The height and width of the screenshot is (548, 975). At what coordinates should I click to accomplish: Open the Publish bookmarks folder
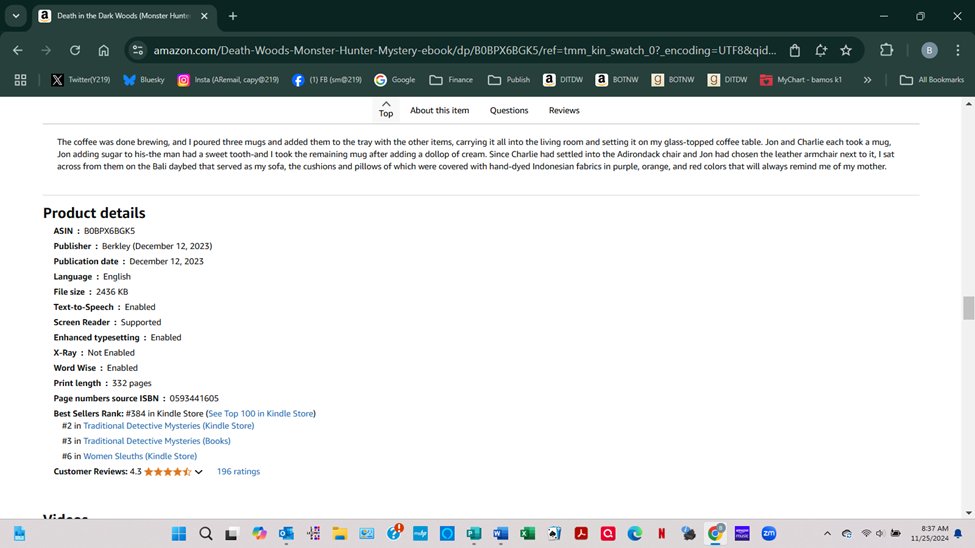click(509, 80)
